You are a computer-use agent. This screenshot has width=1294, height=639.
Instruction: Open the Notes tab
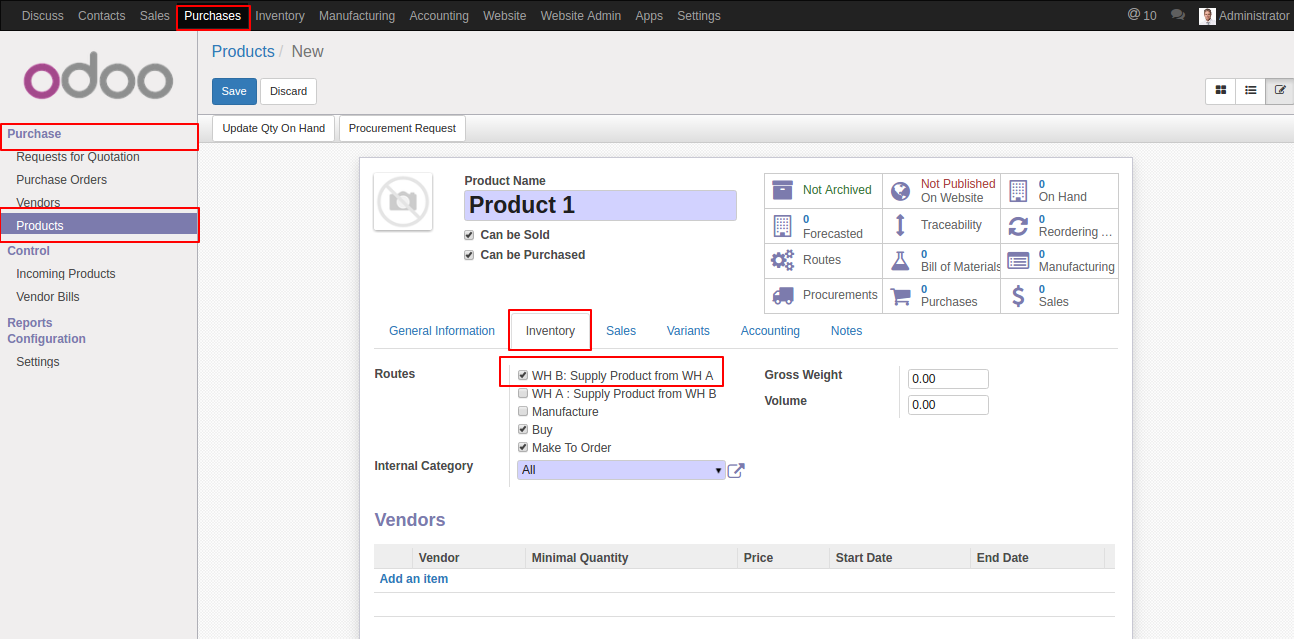(846, 331)
